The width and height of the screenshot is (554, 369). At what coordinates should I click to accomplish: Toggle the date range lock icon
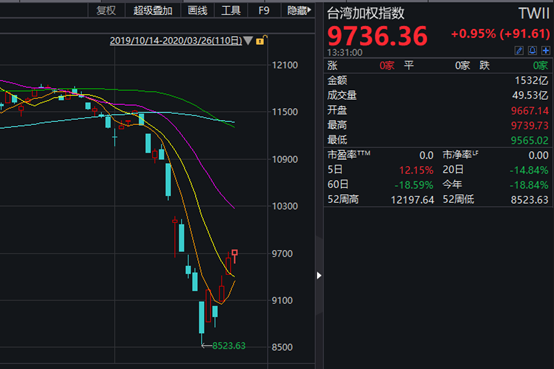(261, 40)
